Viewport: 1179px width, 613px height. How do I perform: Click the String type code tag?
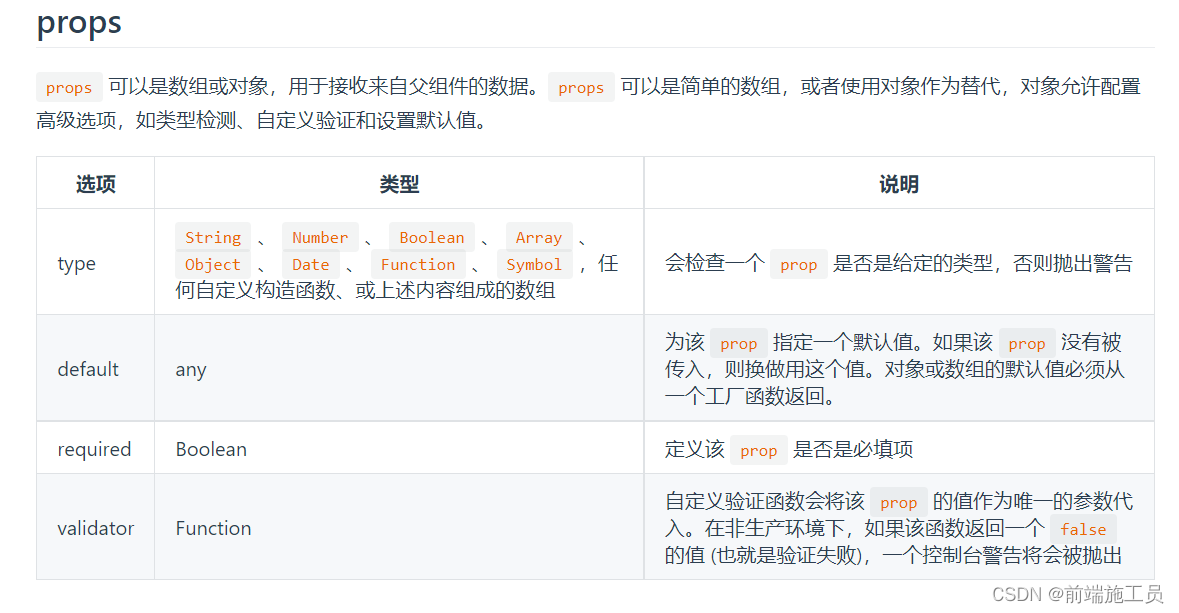point(212,237)
